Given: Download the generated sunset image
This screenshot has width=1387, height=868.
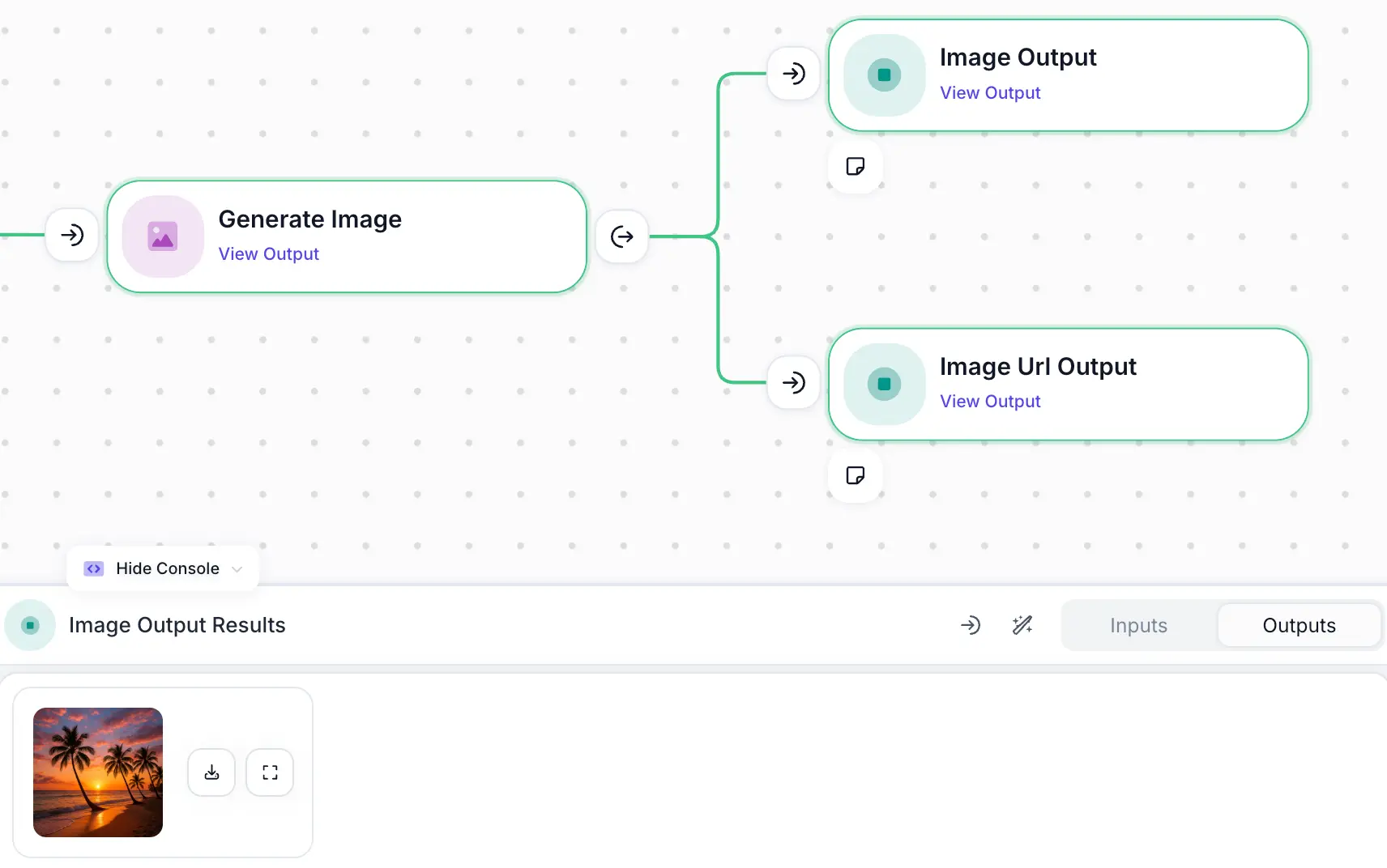Looking at the screenshot, I should pos(211,772).
